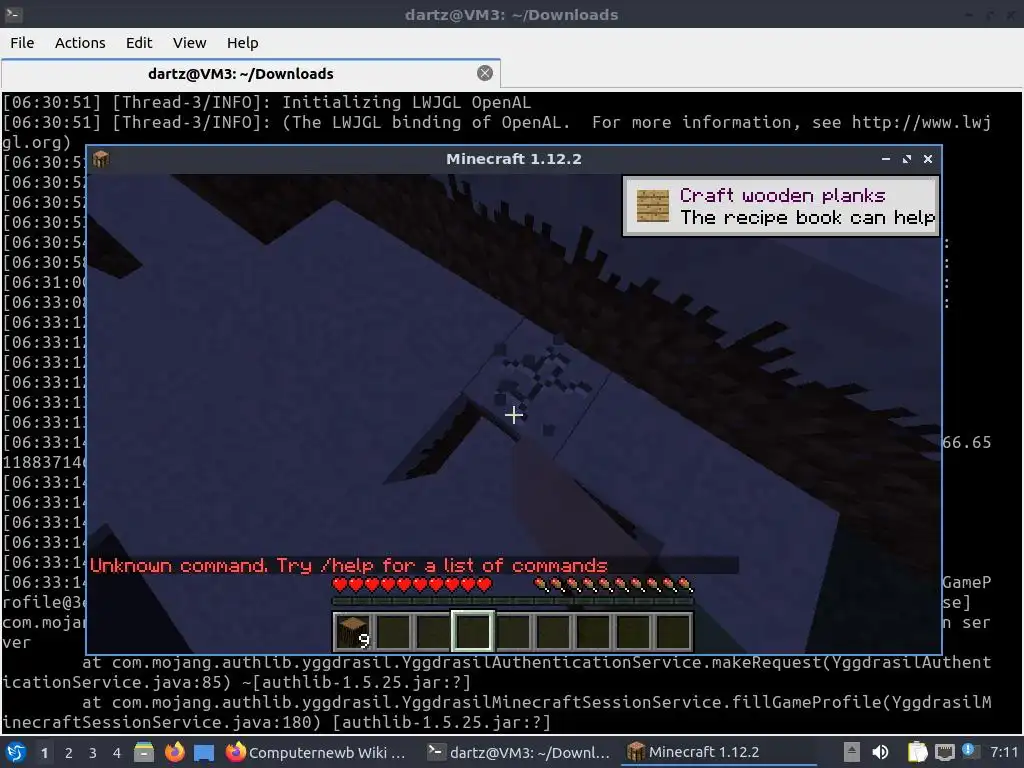Open the Actions menu
This screenshot has height=768, width=1024.
pos(80,43)
